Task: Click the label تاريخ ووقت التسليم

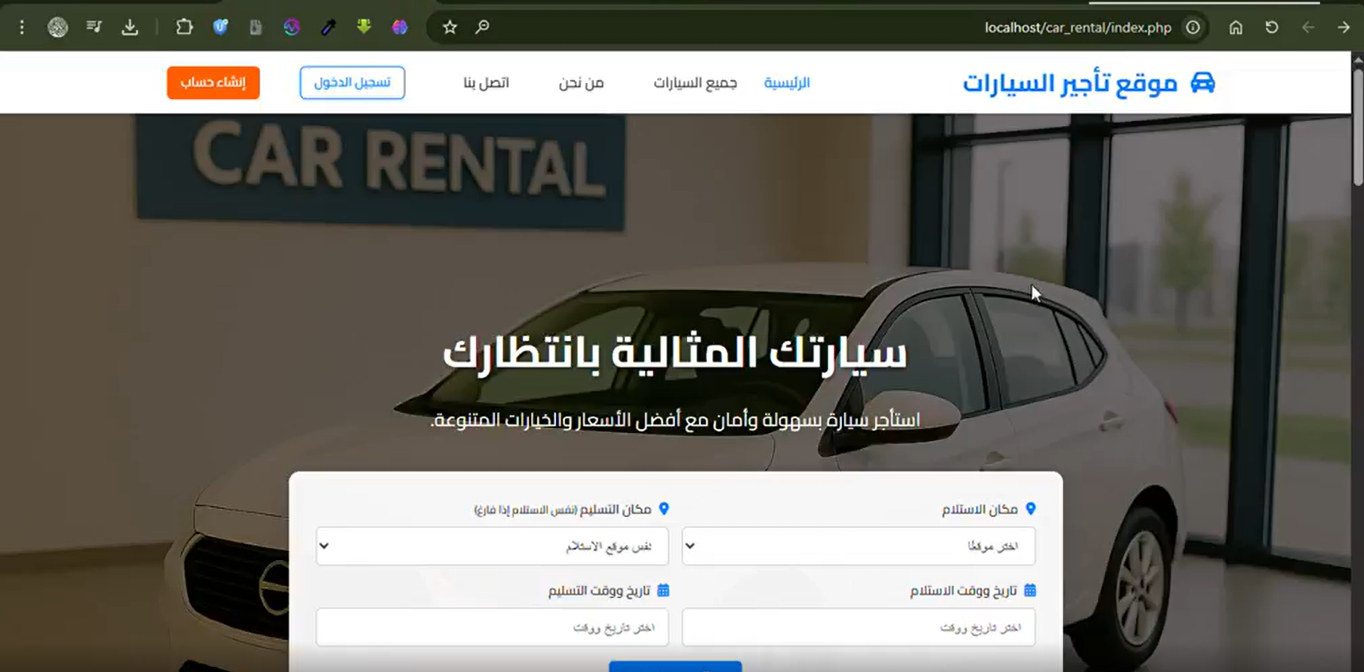Action: (599, 591)
